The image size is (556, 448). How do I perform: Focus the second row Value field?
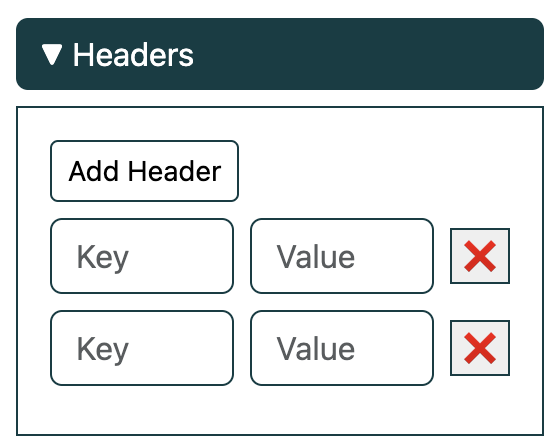point(342,348)
